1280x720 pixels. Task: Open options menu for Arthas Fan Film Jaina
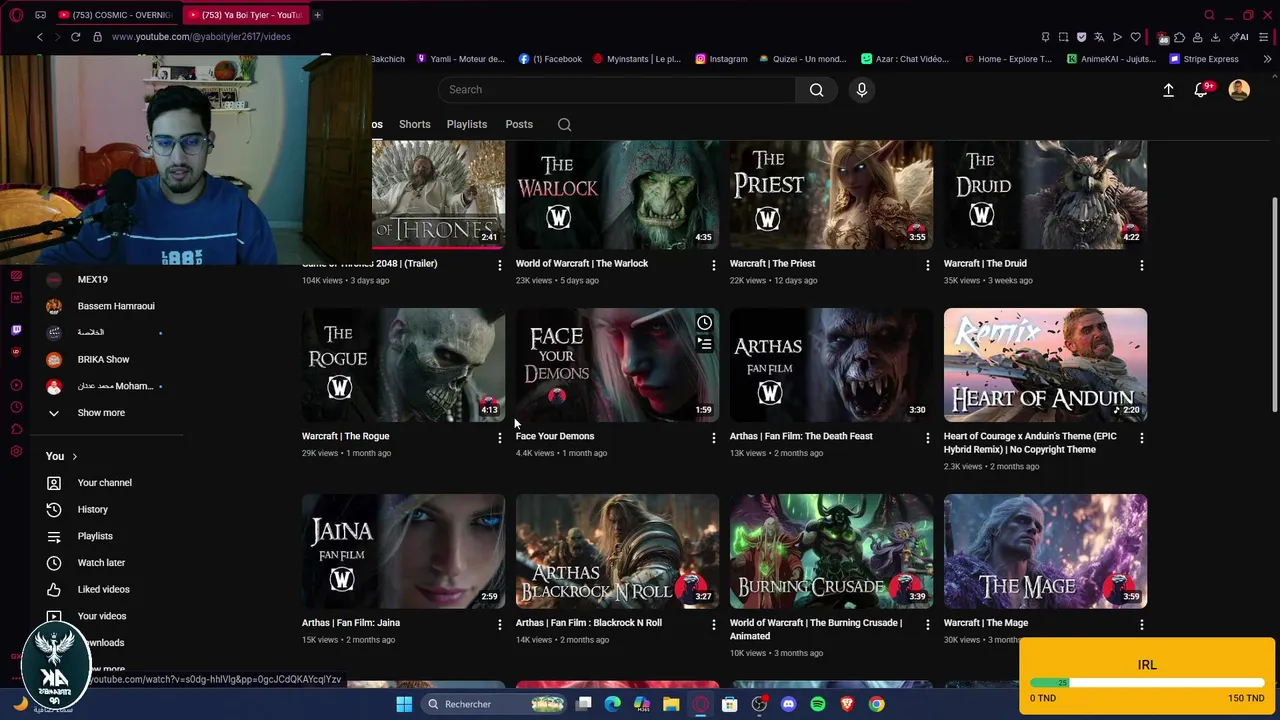(x=499, y=624)
